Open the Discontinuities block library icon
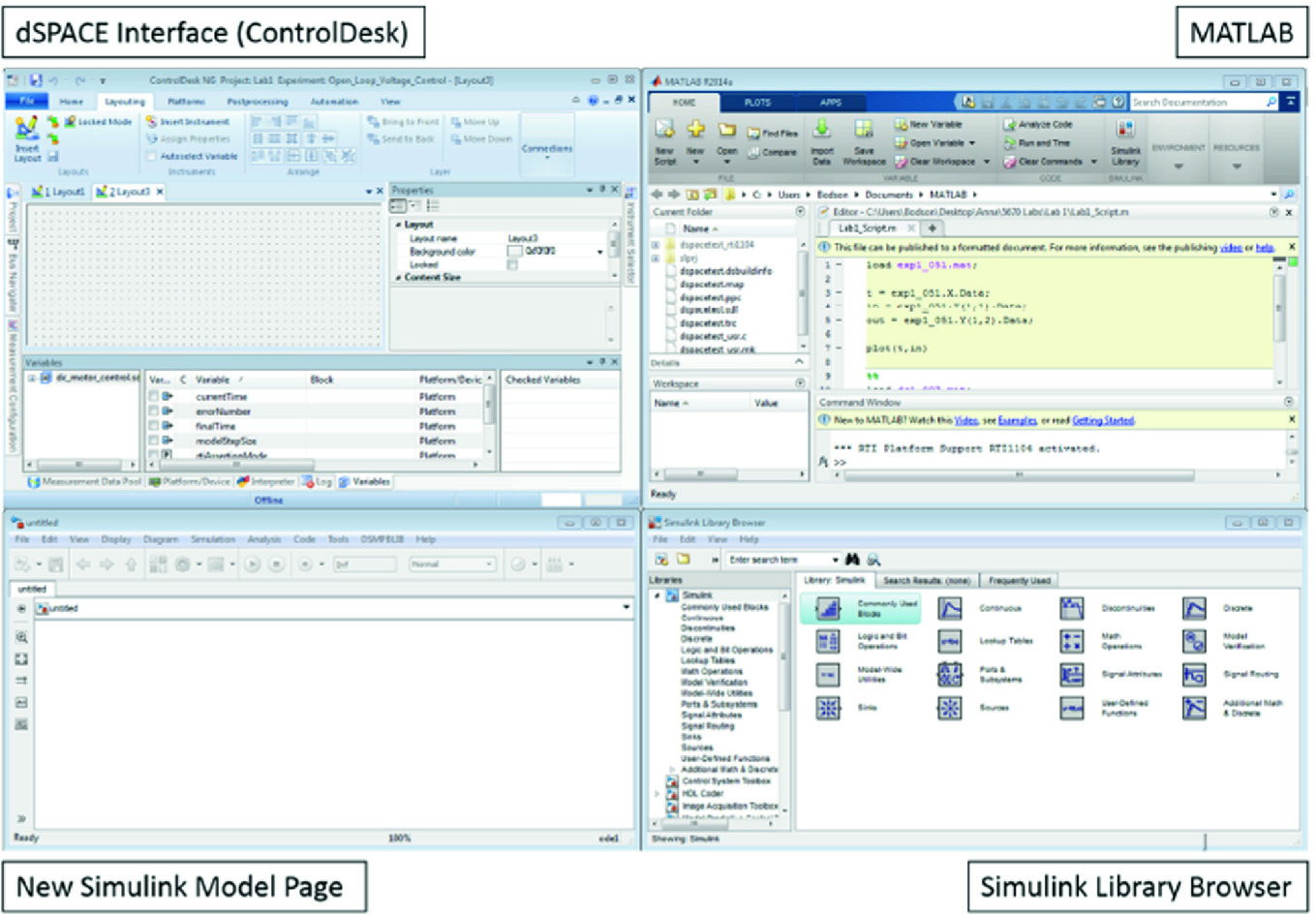Screen dimensions: 1316x915 pos(1071,608)
